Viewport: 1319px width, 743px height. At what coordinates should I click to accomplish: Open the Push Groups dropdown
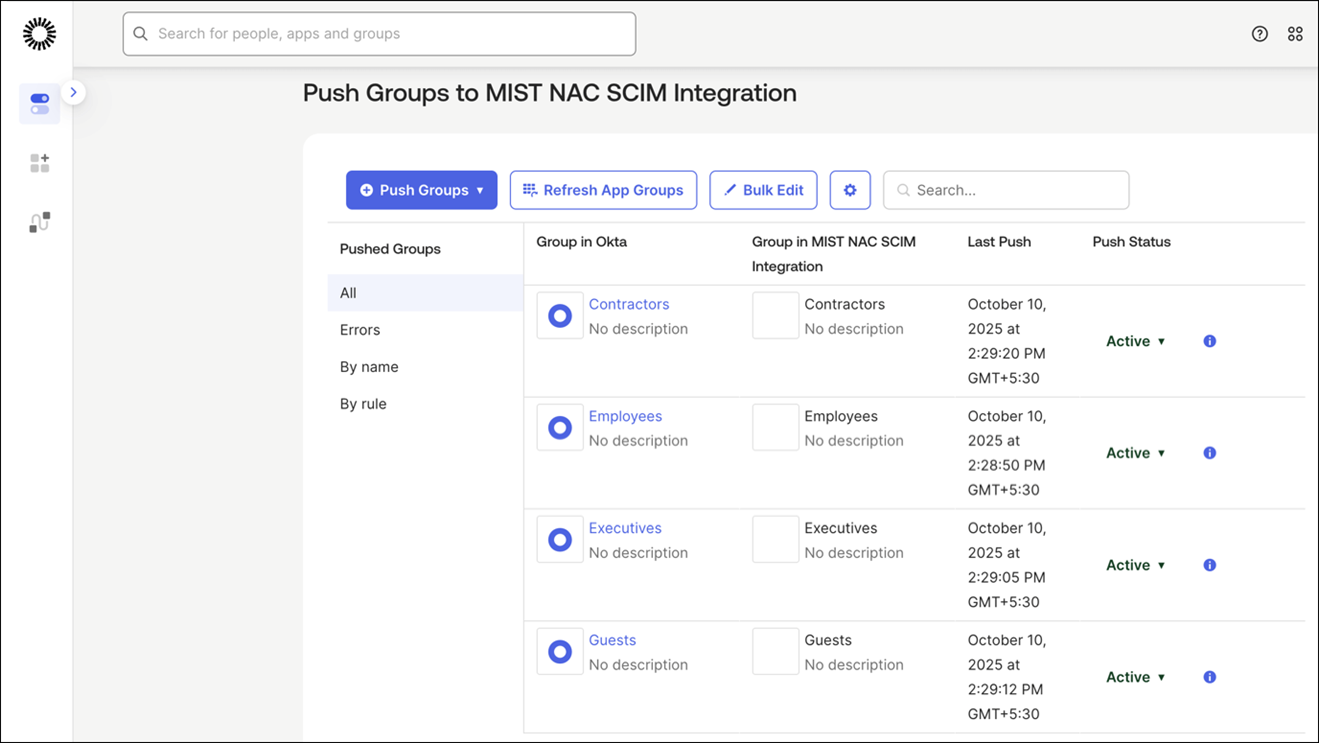click(421, 190)
